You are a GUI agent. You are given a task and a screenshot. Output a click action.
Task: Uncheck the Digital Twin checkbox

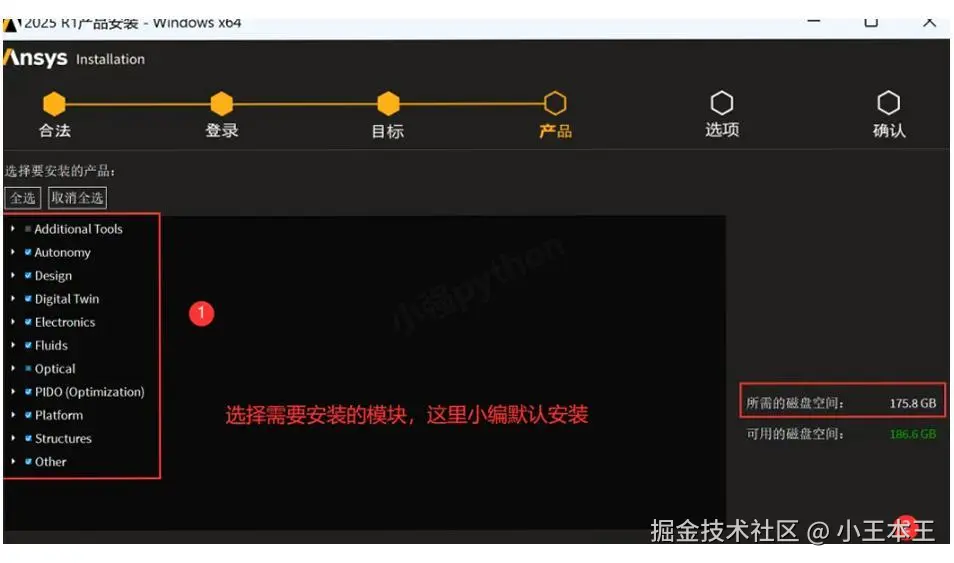[28, 298]
